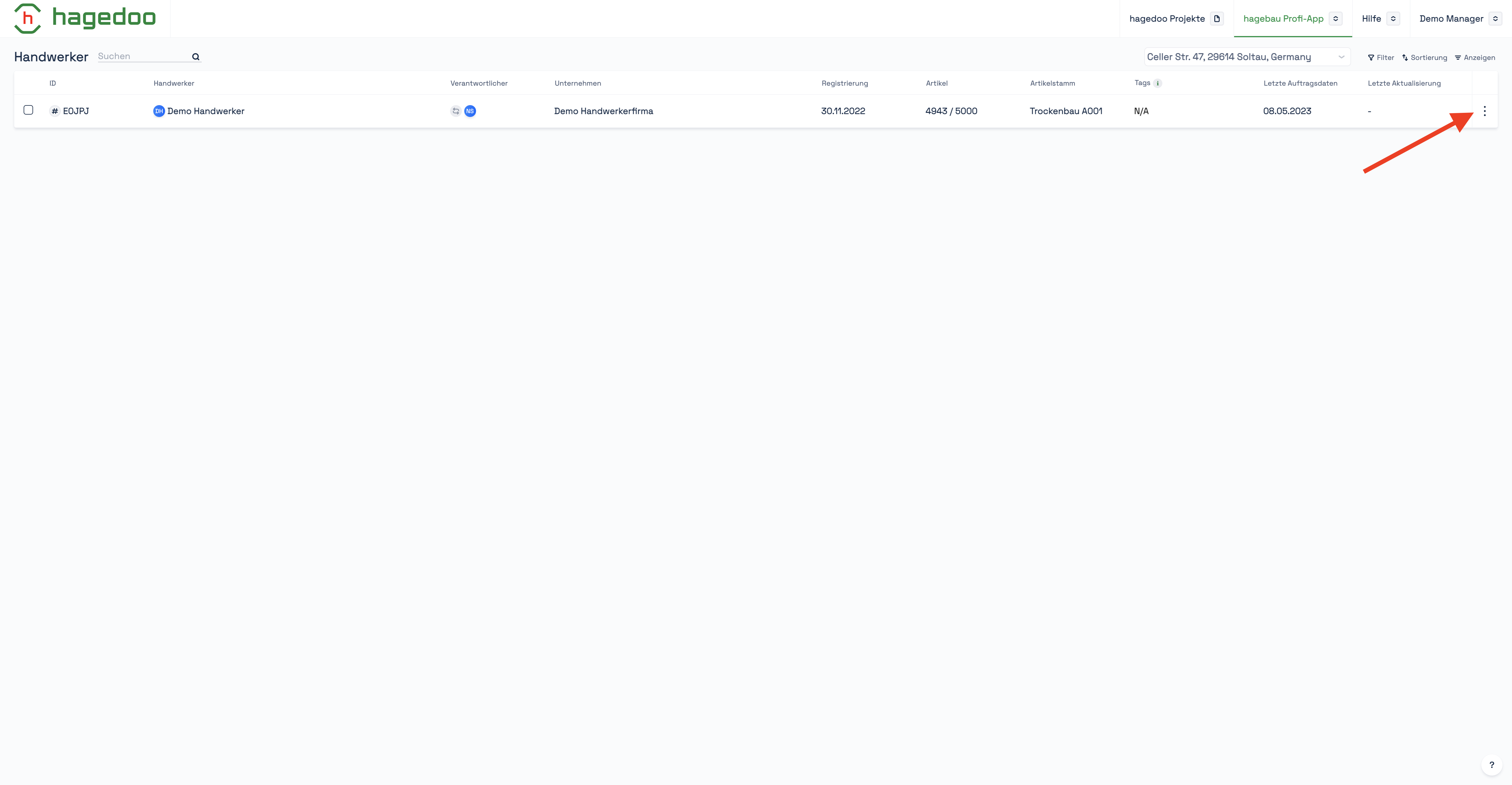This screenshot has height=785, width=1512.
Task: Click the DH avatar badge
Action: point(159,111)
